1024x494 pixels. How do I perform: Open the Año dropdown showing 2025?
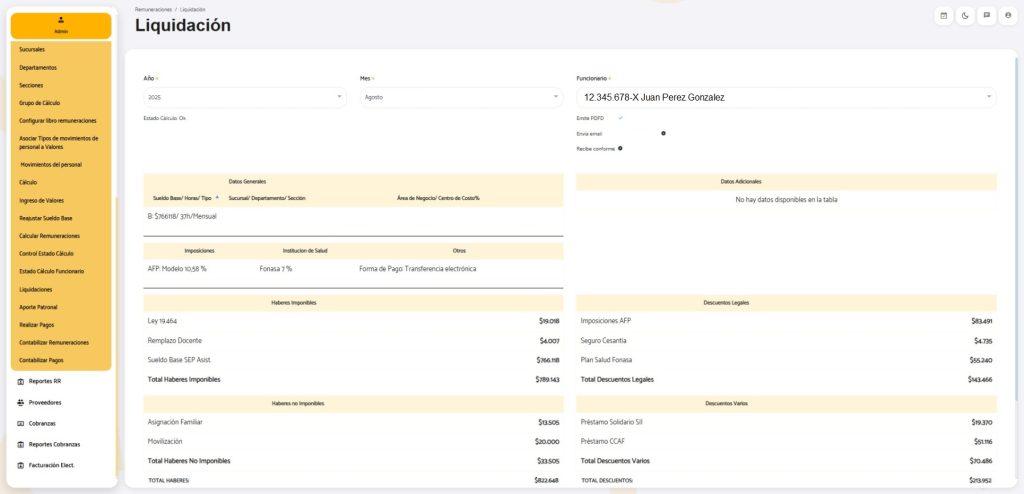[x=245, y=97]
